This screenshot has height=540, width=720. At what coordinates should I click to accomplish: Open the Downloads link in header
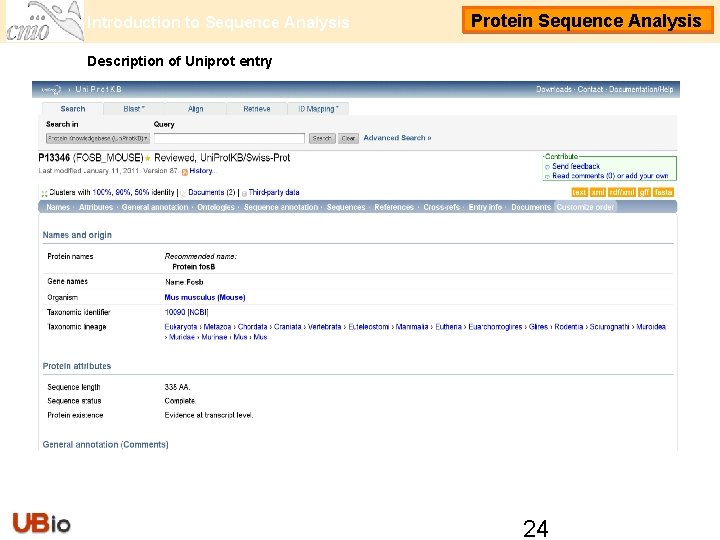(554, 89)
